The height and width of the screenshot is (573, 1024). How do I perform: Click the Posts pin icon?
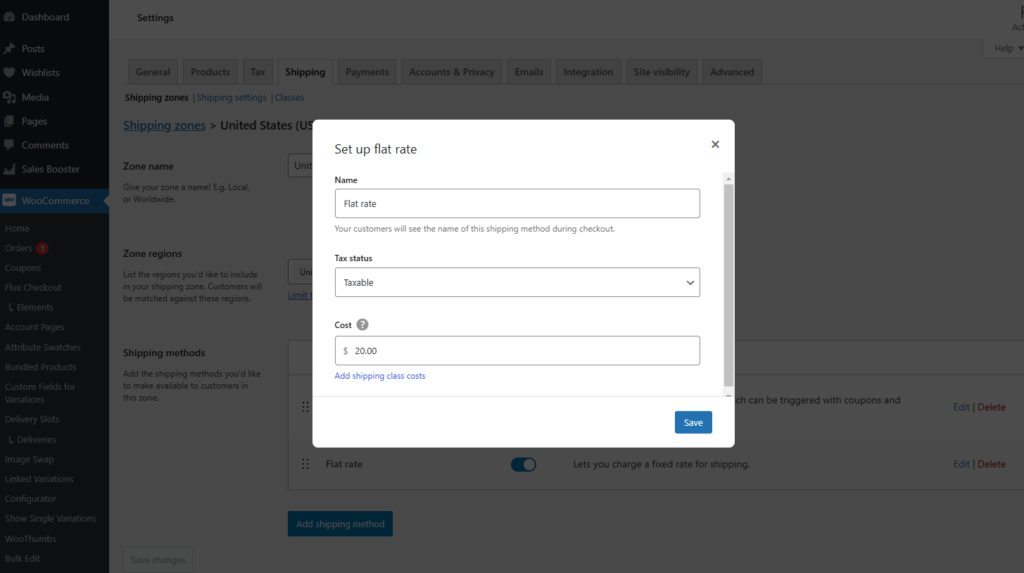(x=9, y=49)
